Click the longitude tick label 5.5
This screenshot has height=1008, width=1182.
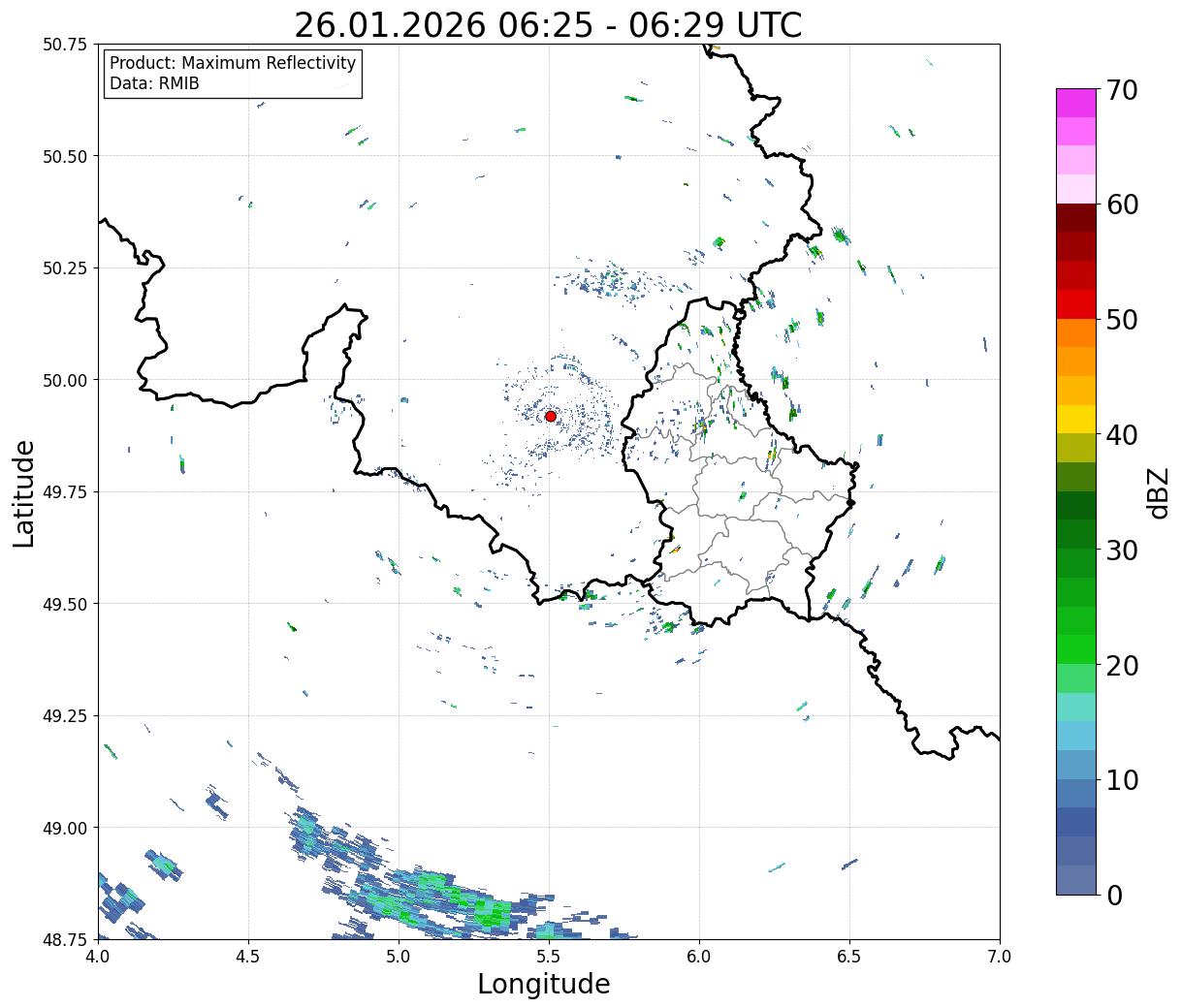pos(549,956)
